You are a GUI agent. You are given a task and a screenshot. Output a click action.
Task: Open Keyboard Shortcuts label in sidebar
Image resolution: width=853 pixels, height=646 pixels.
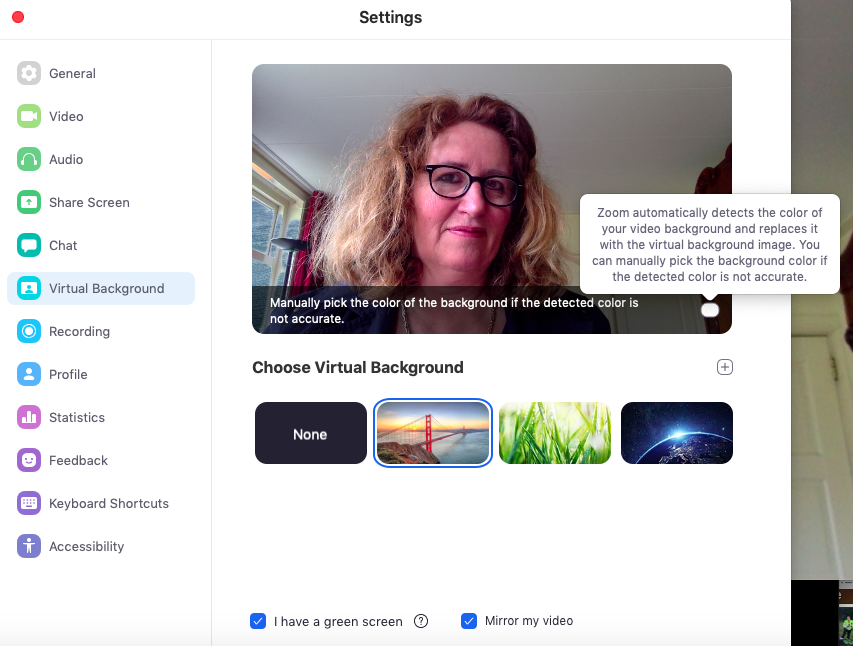click(109, 503)
